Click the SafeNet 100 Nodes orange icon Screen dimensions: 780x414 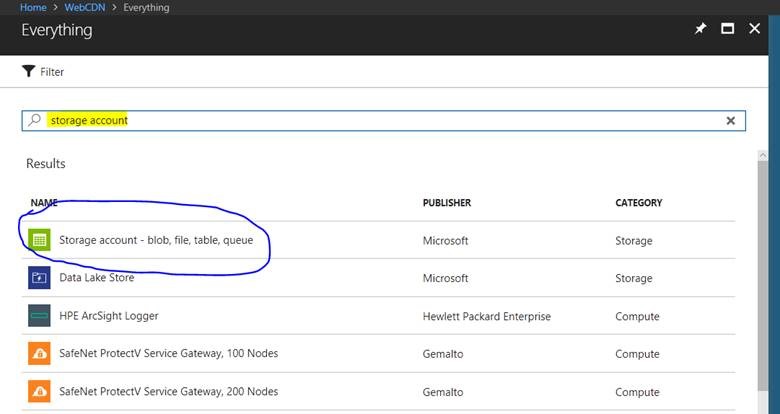[x=39, y=353]
